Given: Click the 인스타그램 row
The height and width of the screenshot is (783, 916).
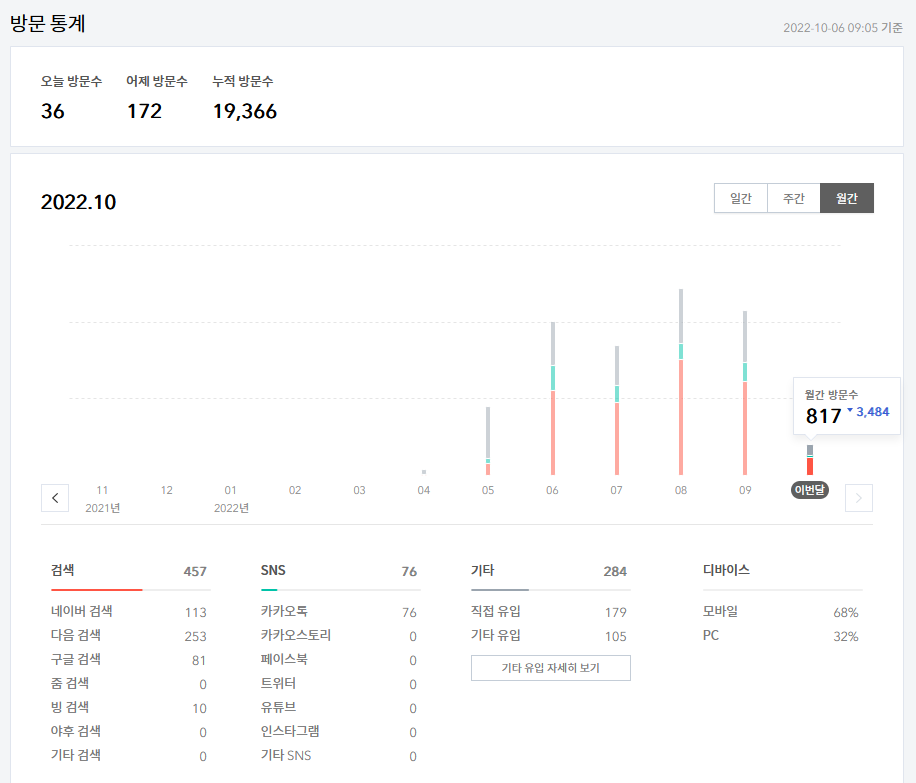Looking at the screenshot, I should click(x=339, y=732).
